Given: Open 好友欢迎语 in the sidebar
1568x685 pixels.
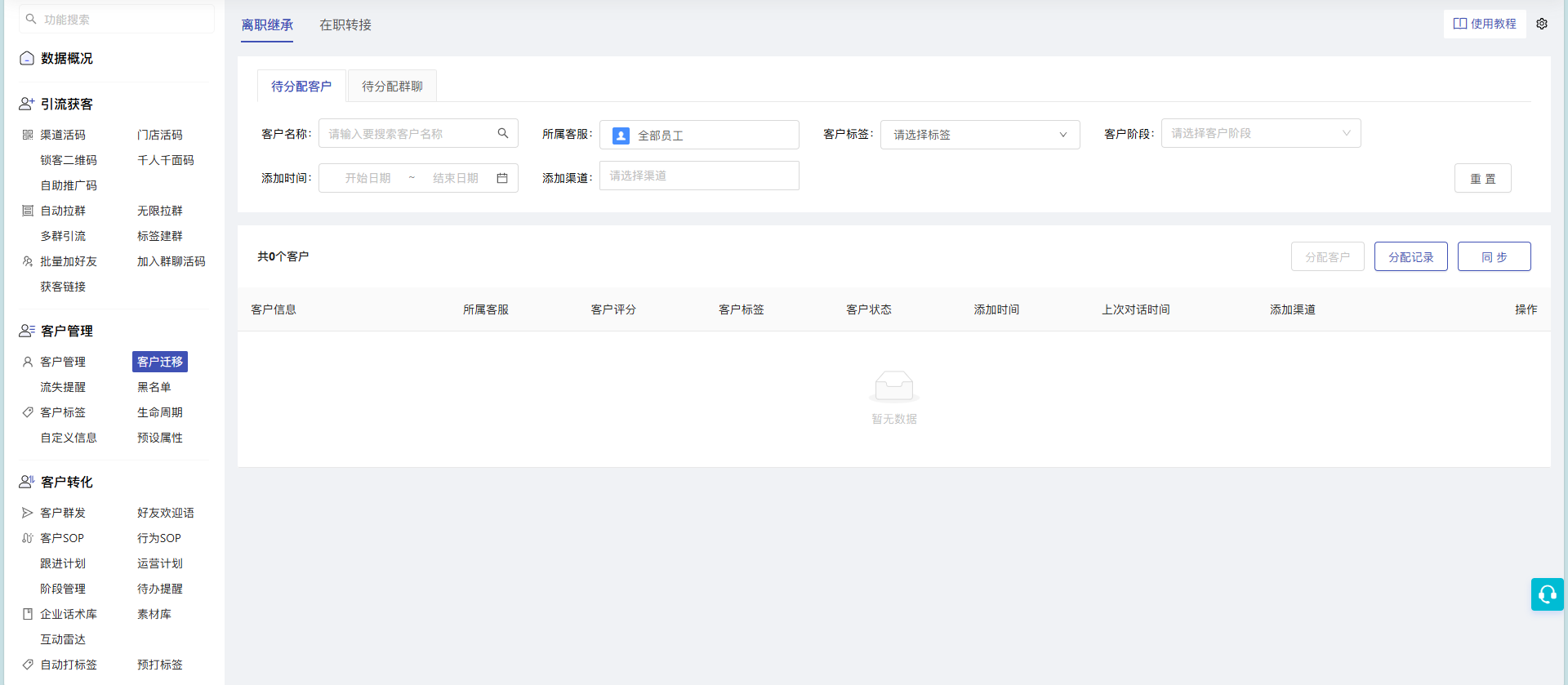Looking at the screenshot, I should click(x=166, y=513).
